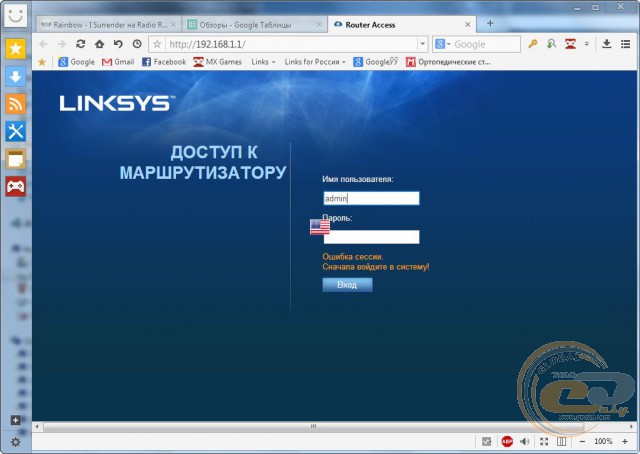Click the red MX games toolbar icon

pos(570,44)
